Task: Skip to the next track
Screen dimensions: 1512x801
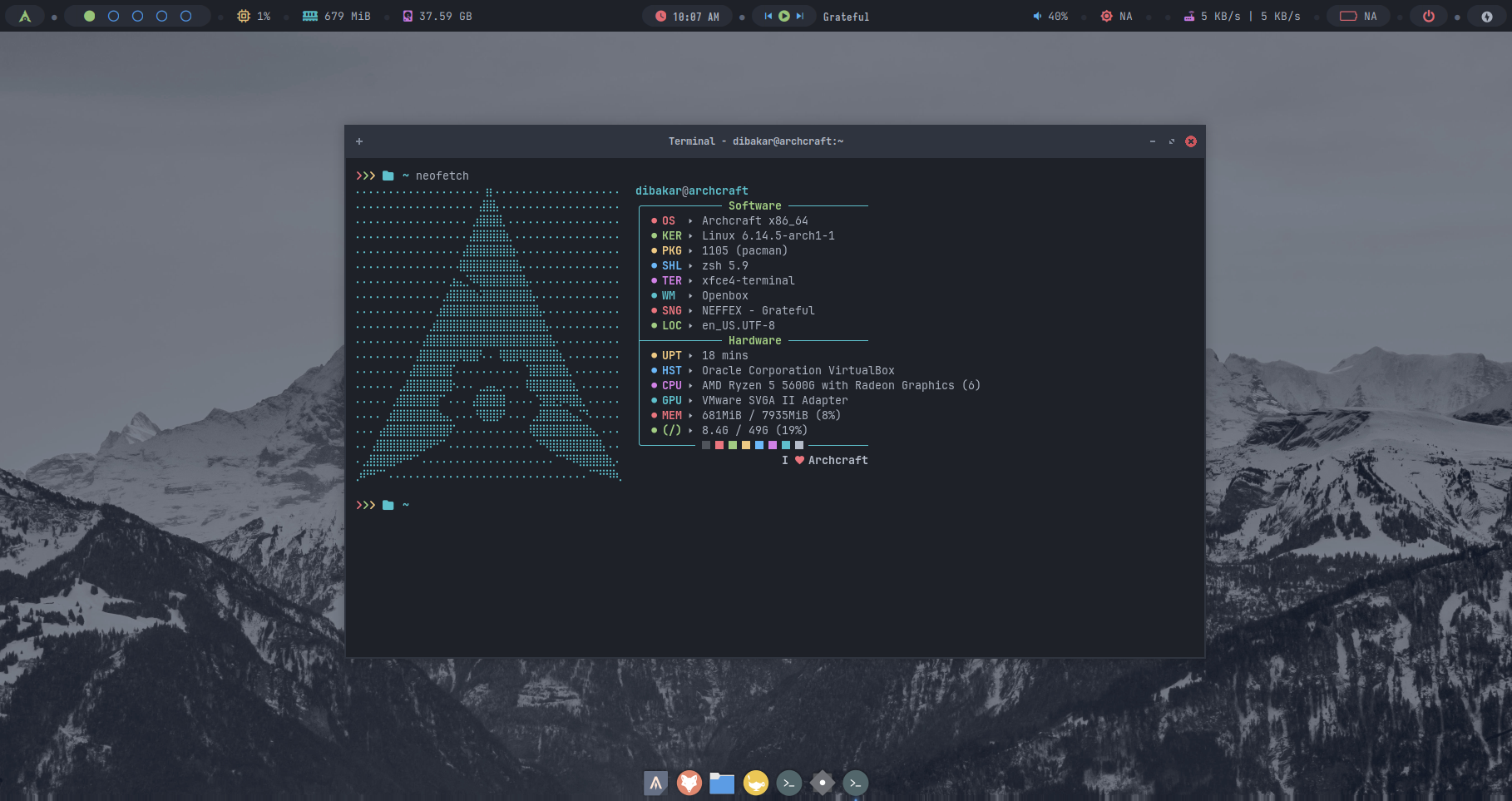Action: (800, 16)
